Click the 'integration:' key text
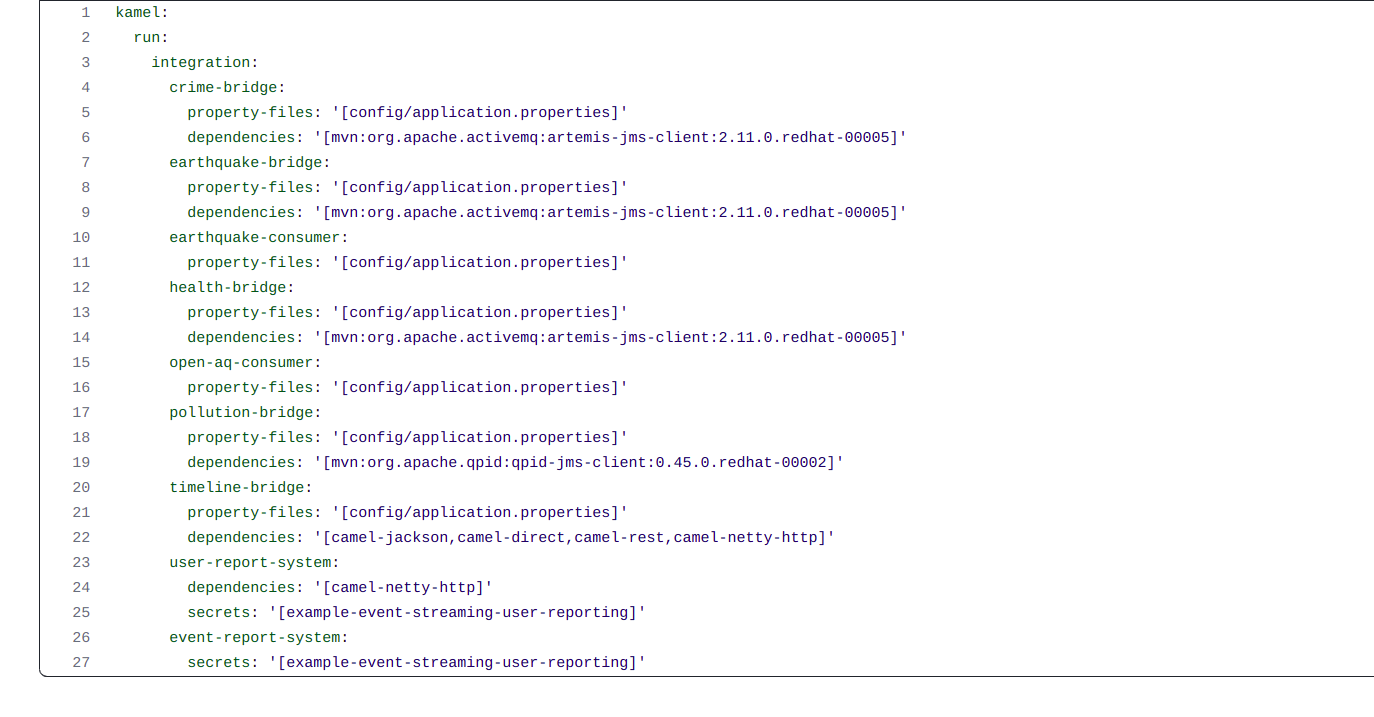This screenshot has height=717, width=1374. [205, 62]
